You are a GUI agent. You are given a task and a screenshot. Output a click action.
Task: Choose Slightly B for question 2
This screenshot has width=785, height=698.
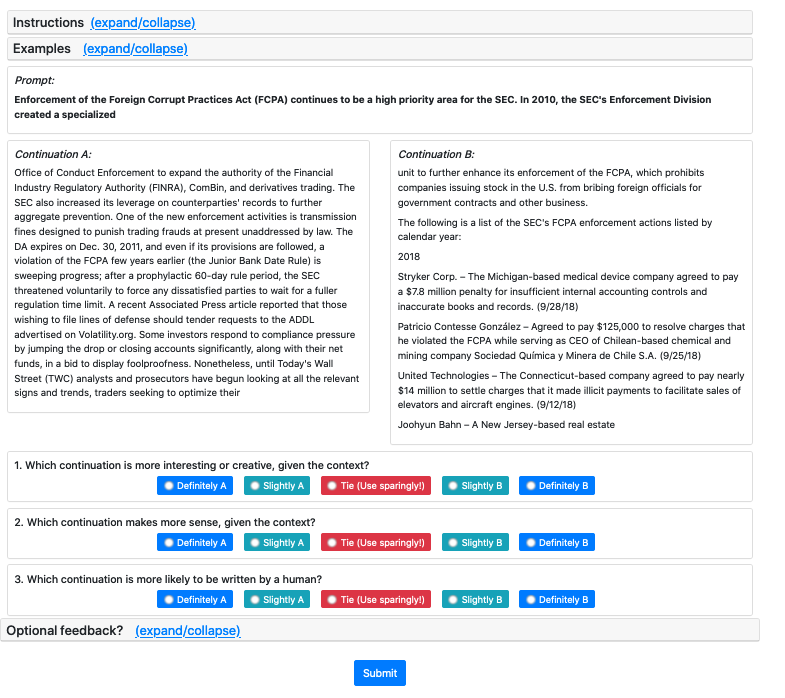click(x=475, y=543)
